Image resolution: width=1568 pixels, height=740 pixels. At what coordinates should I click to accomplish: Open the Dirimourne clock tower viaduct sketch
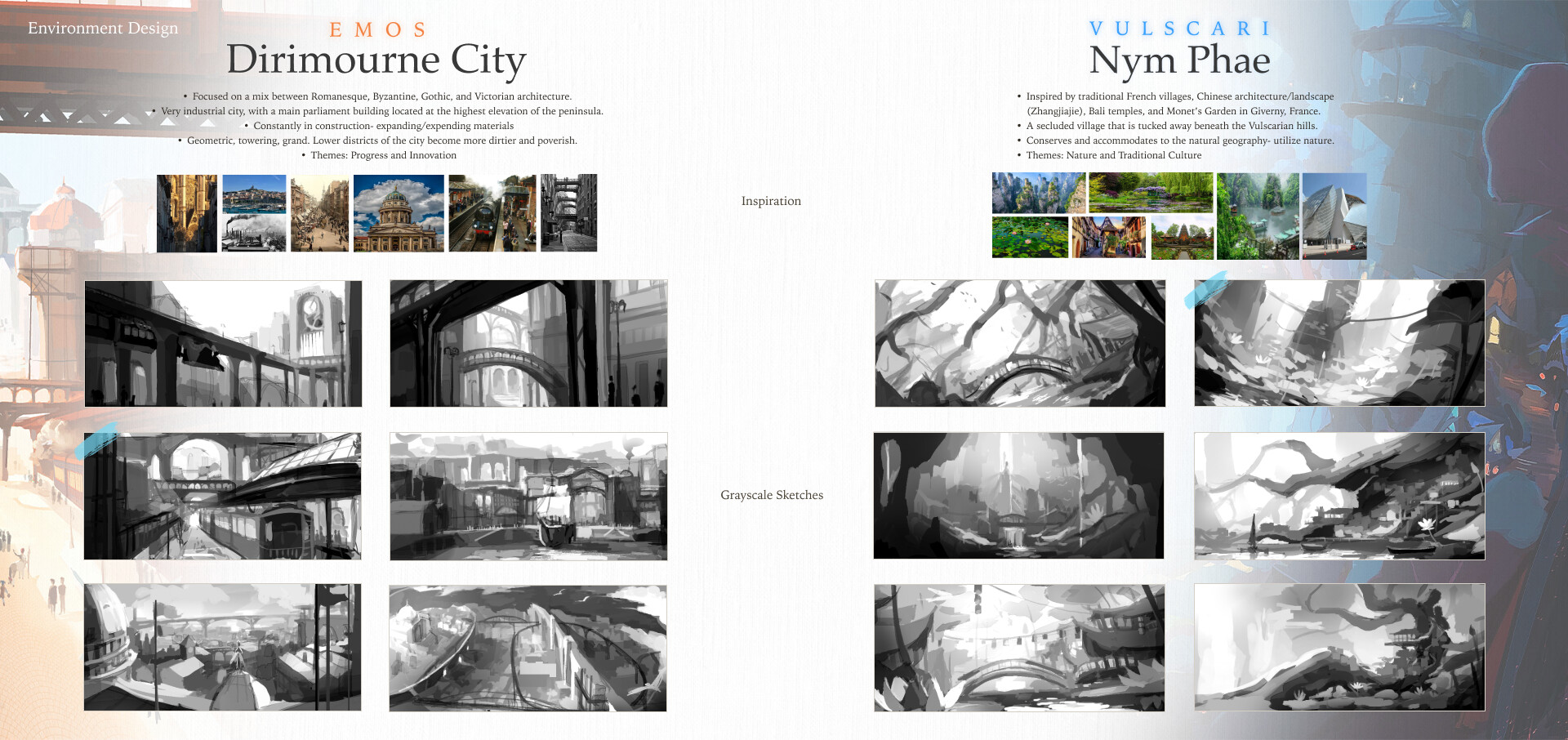[223, 344]
